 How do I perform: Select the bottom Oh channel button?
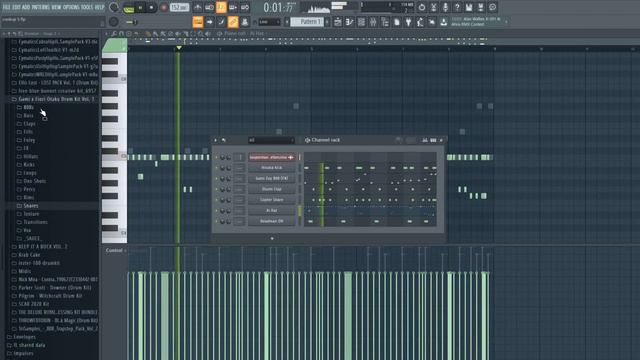point(271,221)
